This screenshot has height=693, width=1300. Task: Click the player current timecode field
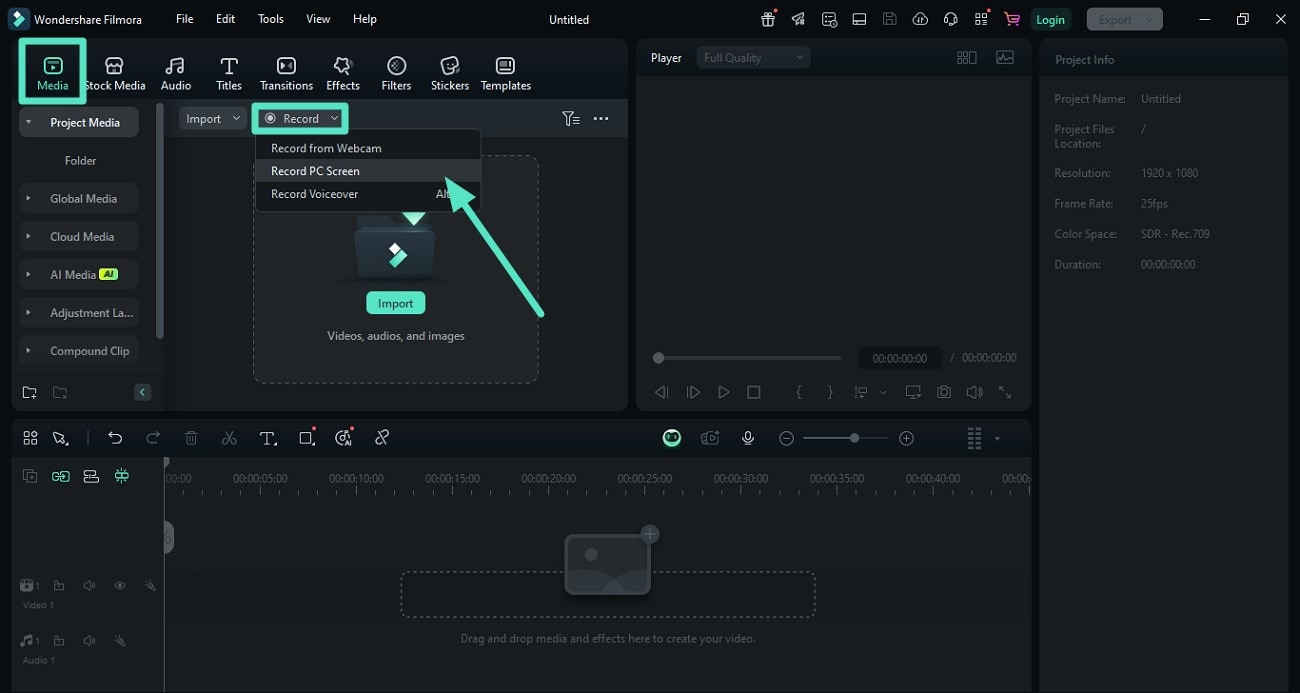pos(899,358)
